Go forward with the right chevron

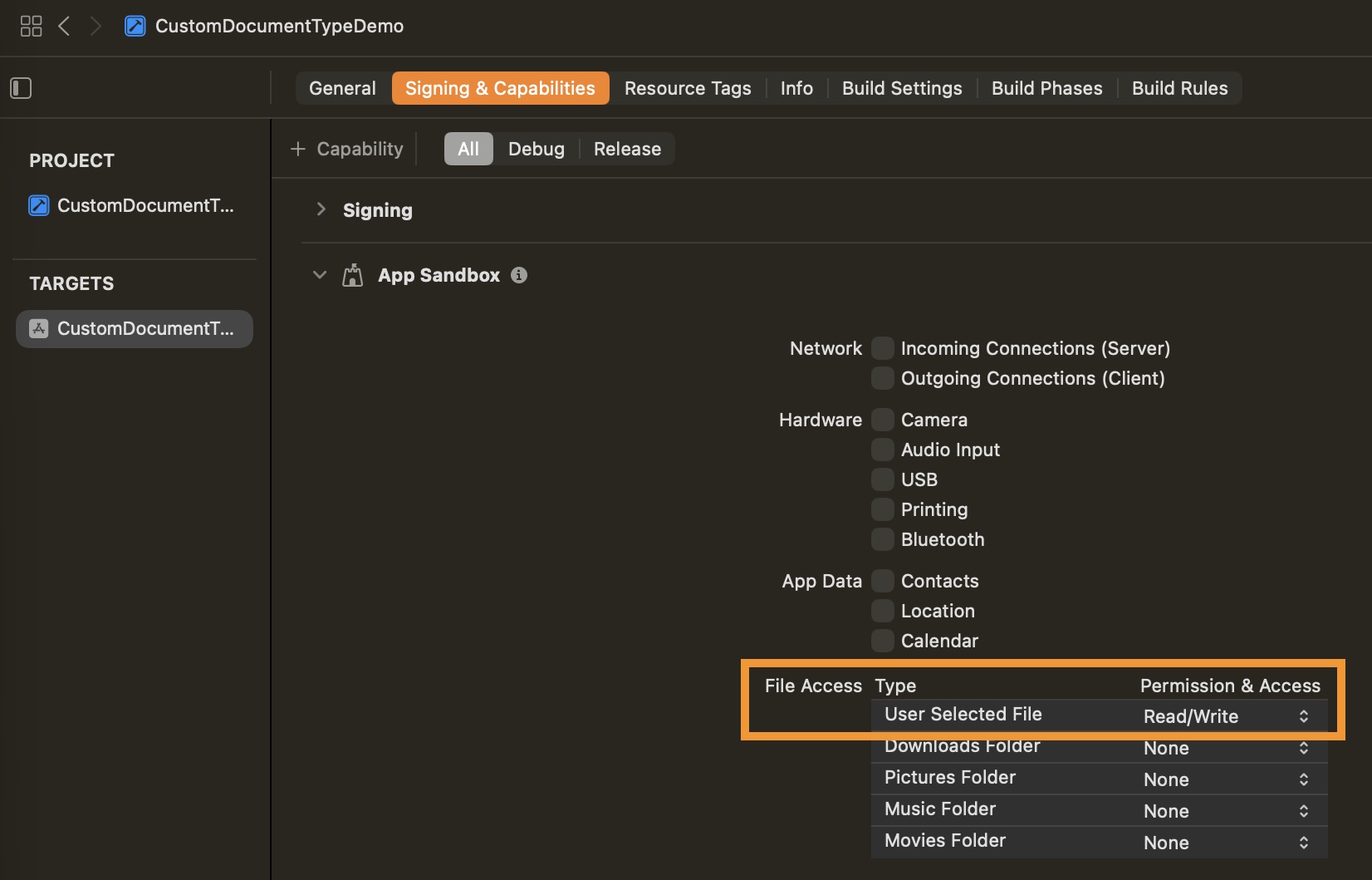(96, 26)
